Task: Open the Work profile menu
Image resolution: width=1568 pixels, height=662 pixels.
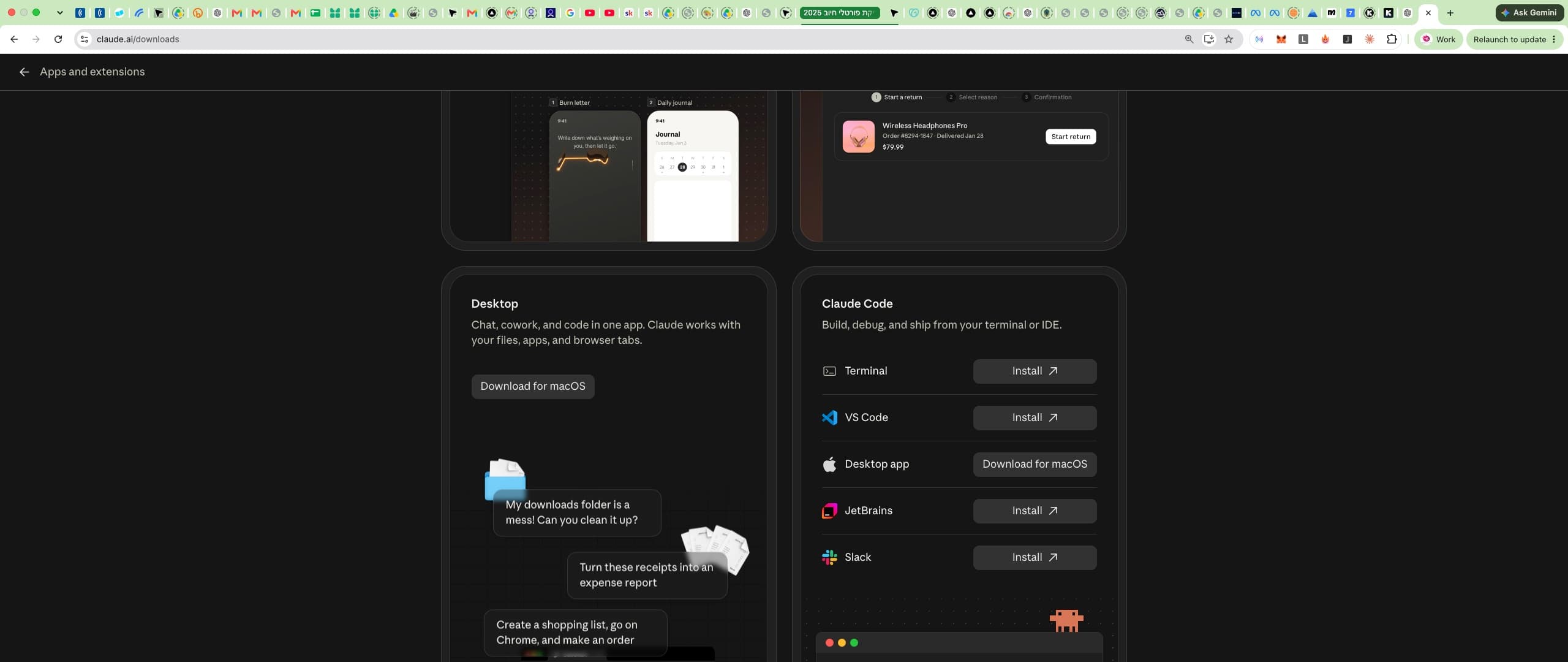Action: (1438, 39)
